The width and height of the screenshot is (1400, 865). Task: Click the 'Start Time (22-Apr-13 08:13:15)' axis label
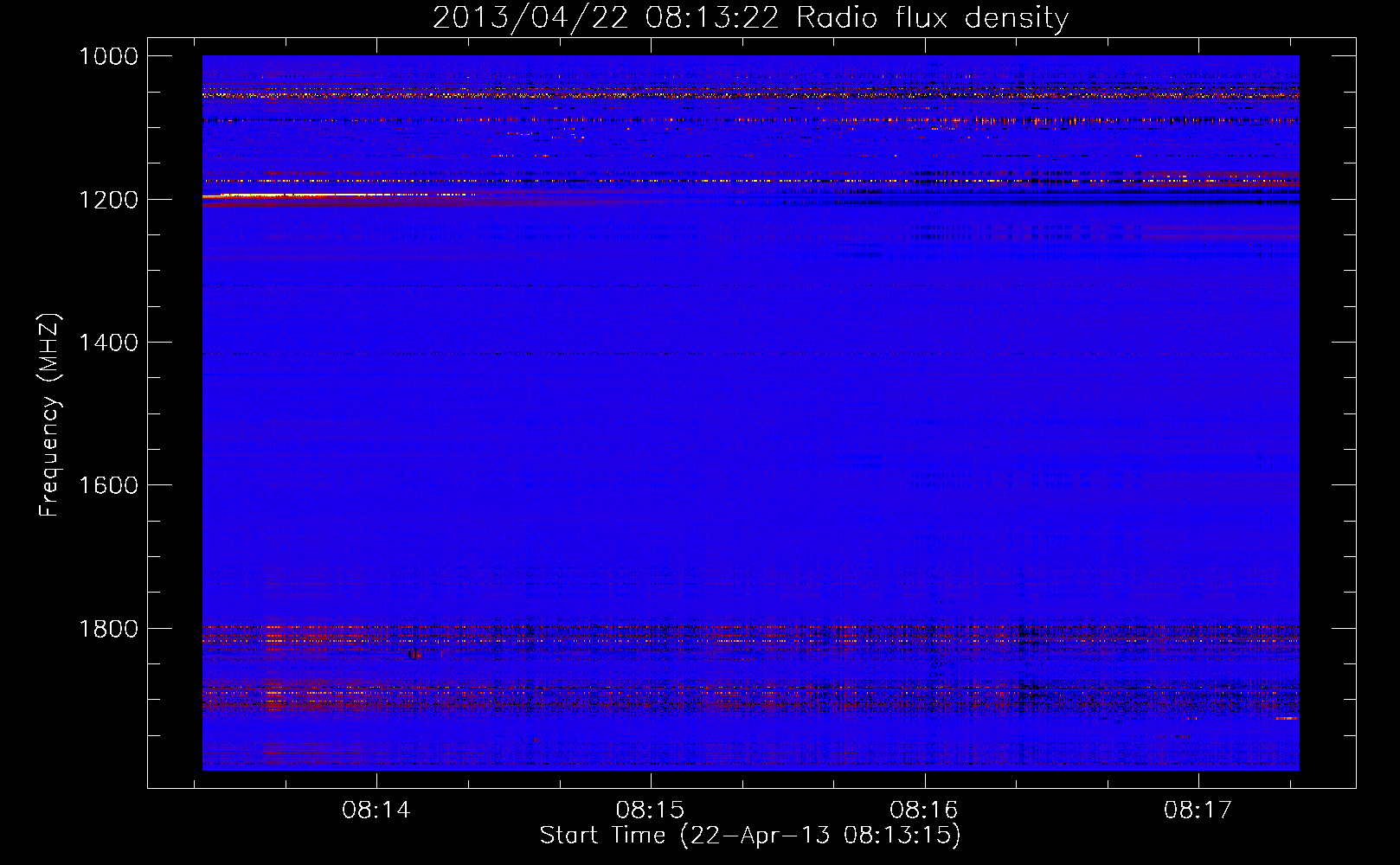(x=750, y=836)
